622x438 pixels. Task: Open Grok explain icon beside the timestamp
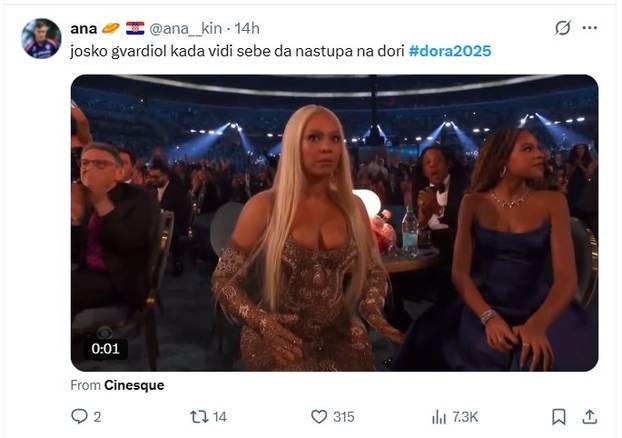(562, 28)
